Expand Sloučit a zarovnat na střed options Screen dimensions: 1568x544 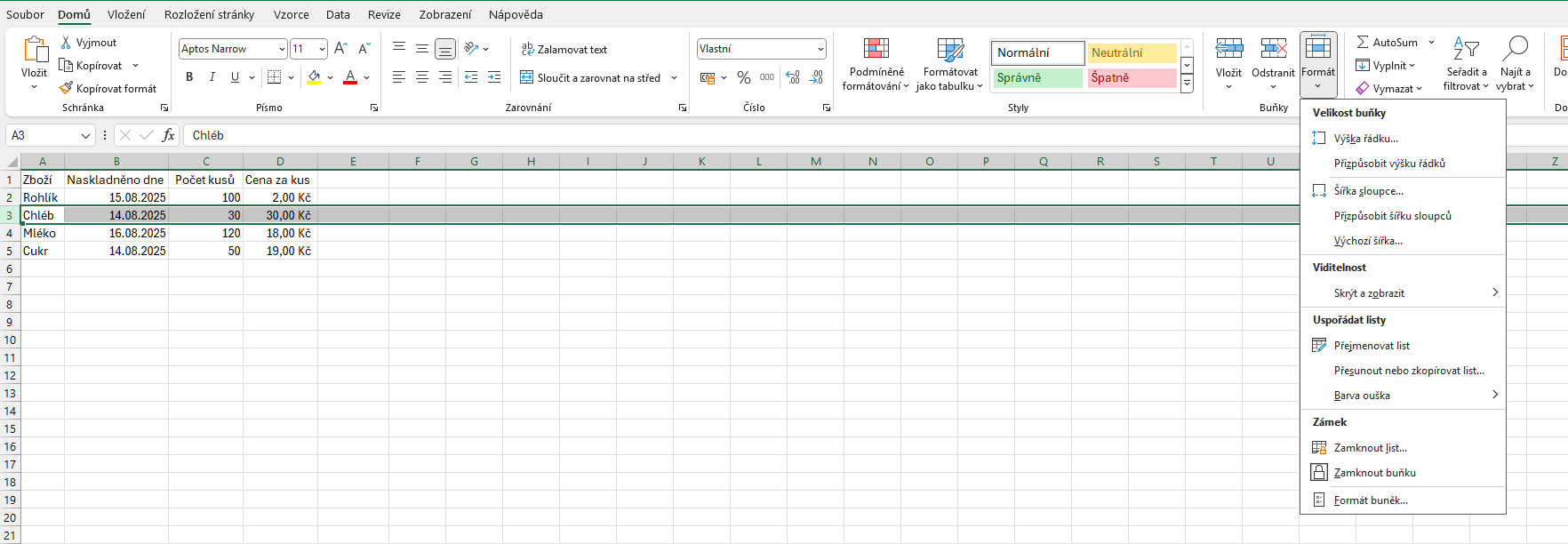[x=675, y=77]
